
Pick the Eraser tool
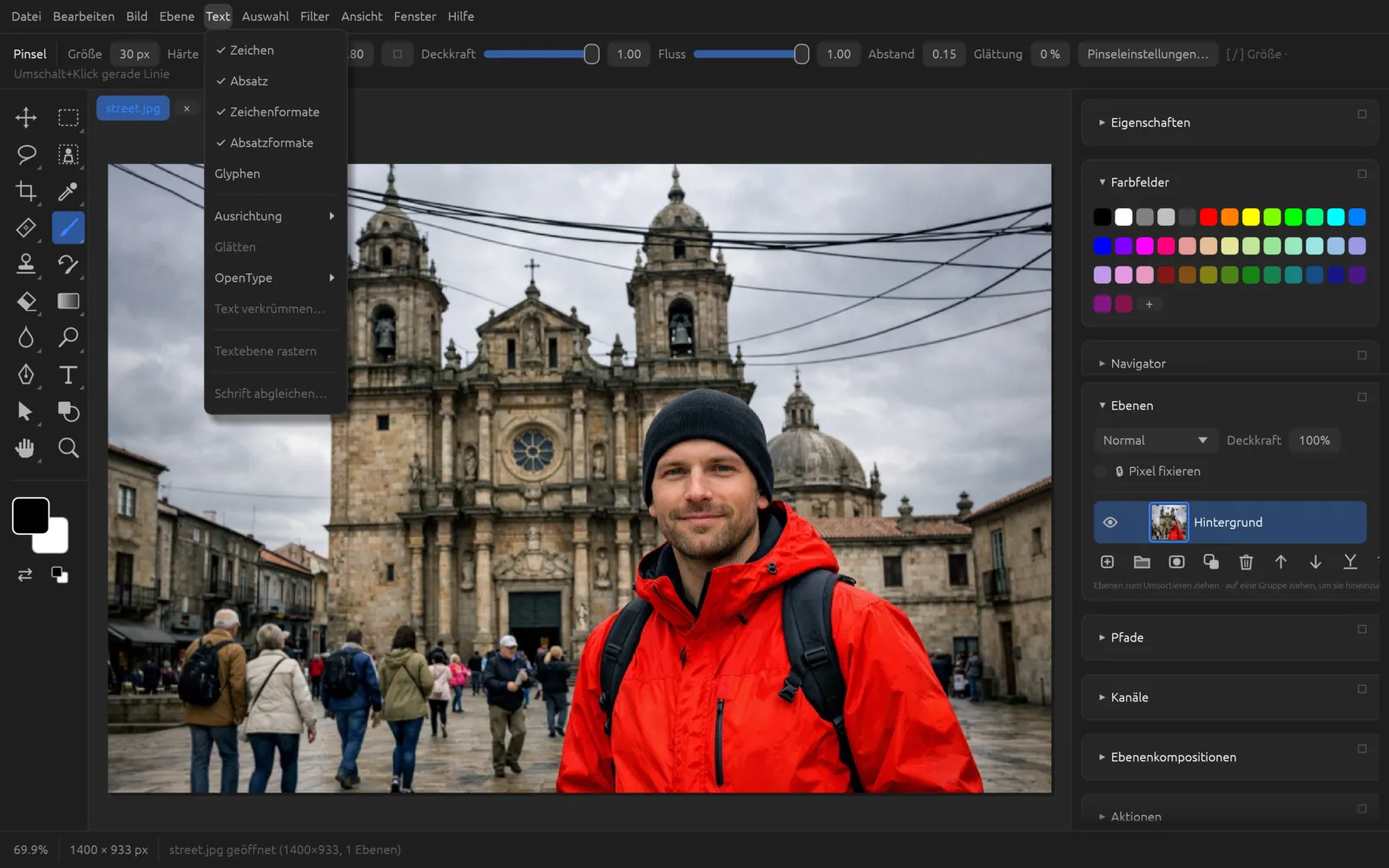26,301
